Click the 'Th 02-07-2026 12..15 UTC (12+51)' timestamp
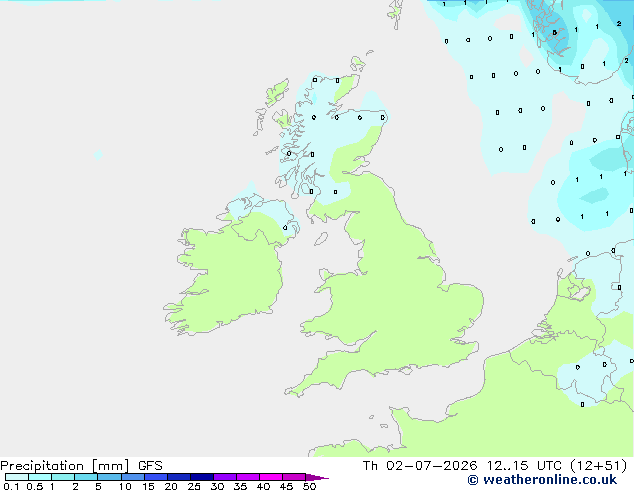 click(495, 466)
